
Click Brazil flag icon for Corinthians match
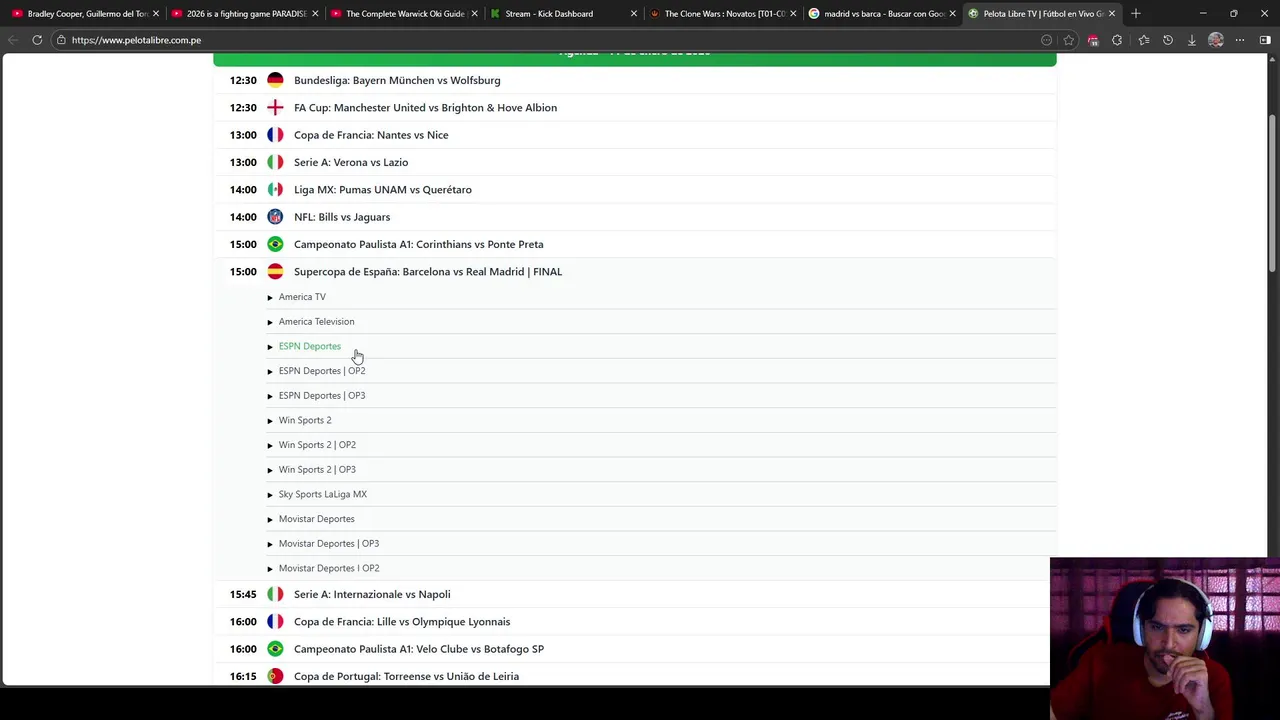pos(275,244)
